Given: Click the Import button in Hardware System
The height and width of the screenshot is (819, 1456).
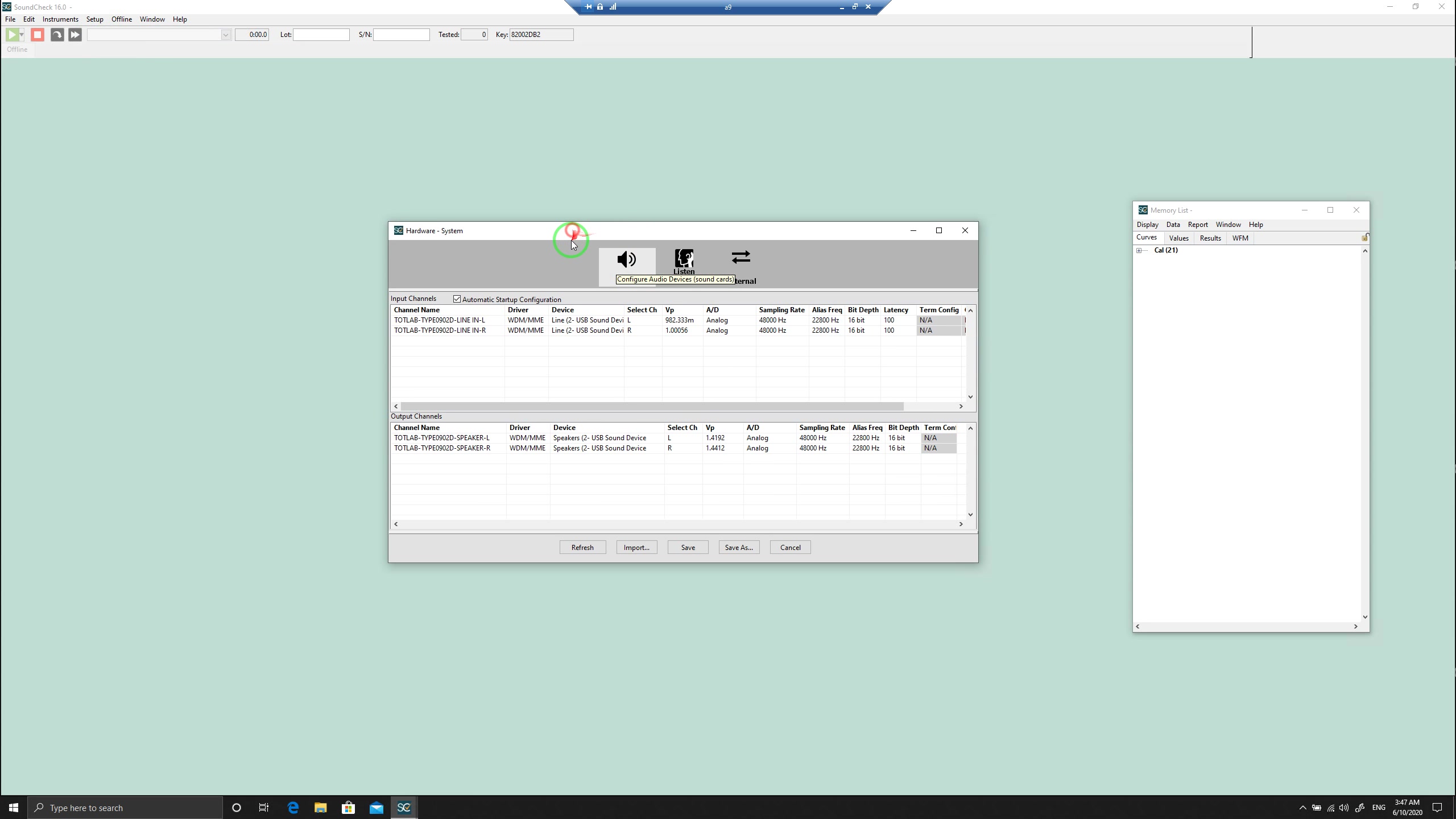Looking at the screenshot, I should pos(637,547).
